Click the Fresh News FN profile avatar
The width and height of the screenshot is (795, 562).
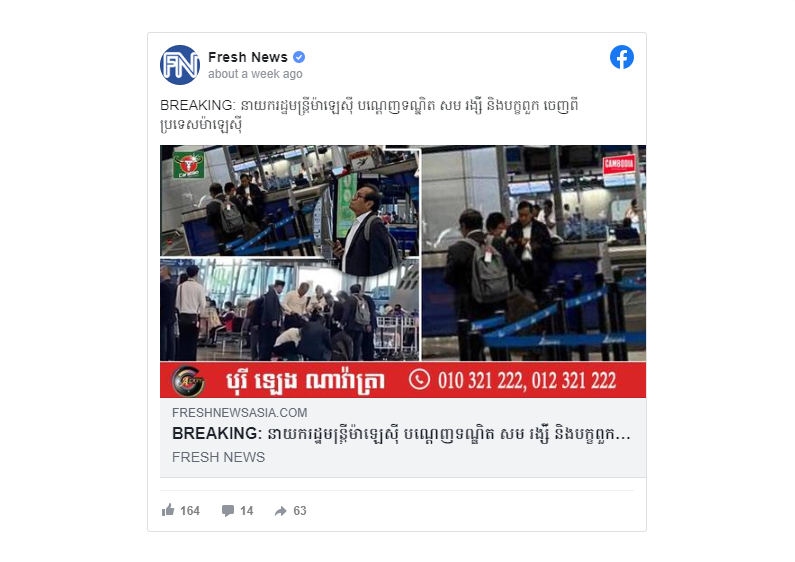click(x=179, y=65)
